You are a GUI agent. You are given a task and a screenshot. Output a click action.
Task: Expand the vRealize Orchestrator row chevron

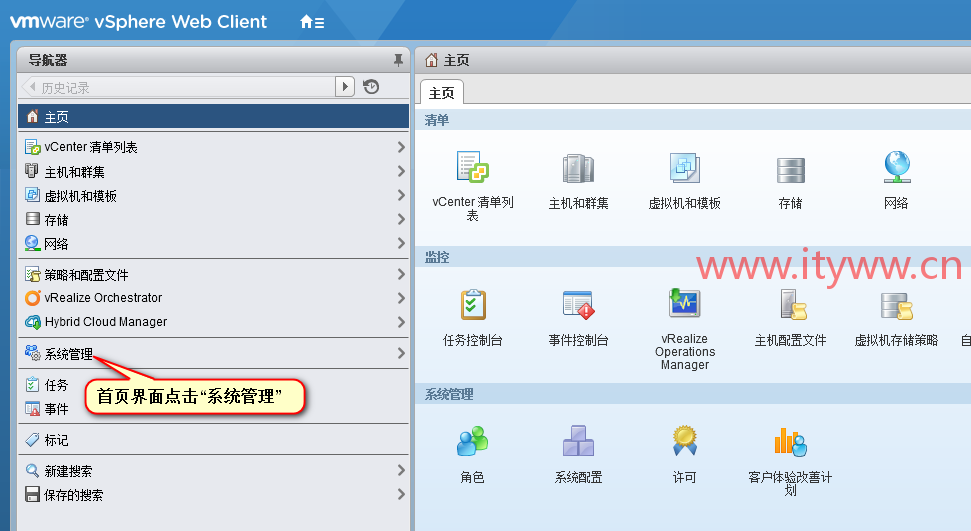tap(401, 298)
